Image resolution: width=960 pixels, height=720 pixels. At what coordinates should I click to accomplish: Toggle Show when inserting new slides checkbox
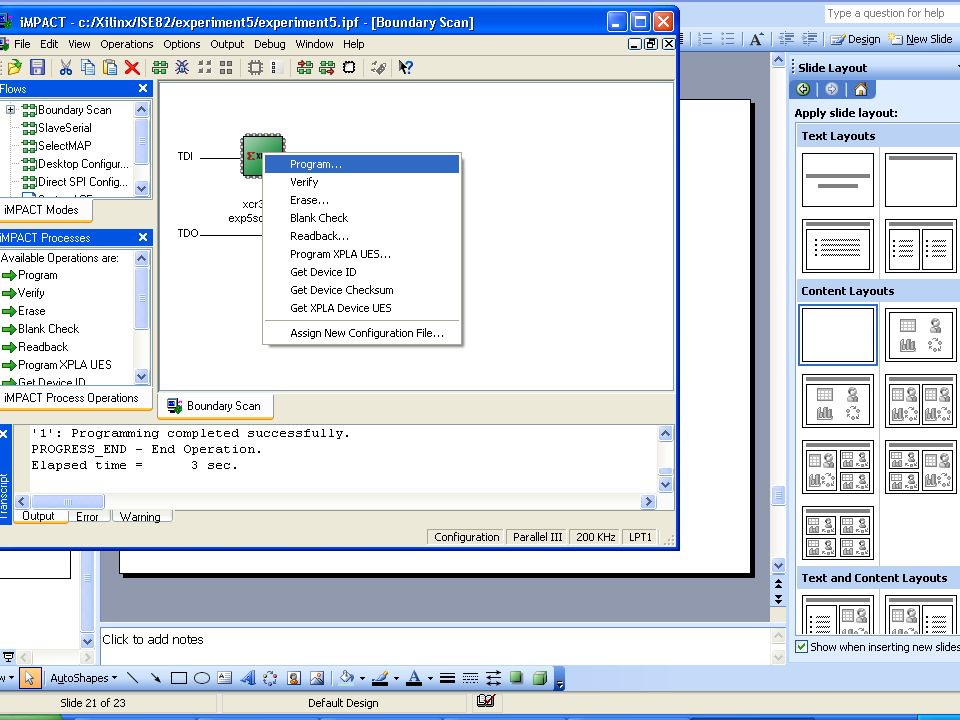pos(801,647)
